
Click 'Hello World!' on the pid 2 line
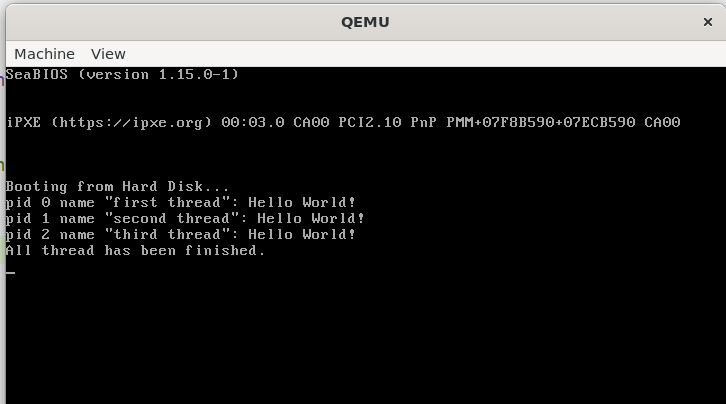[x=302, y=235]
